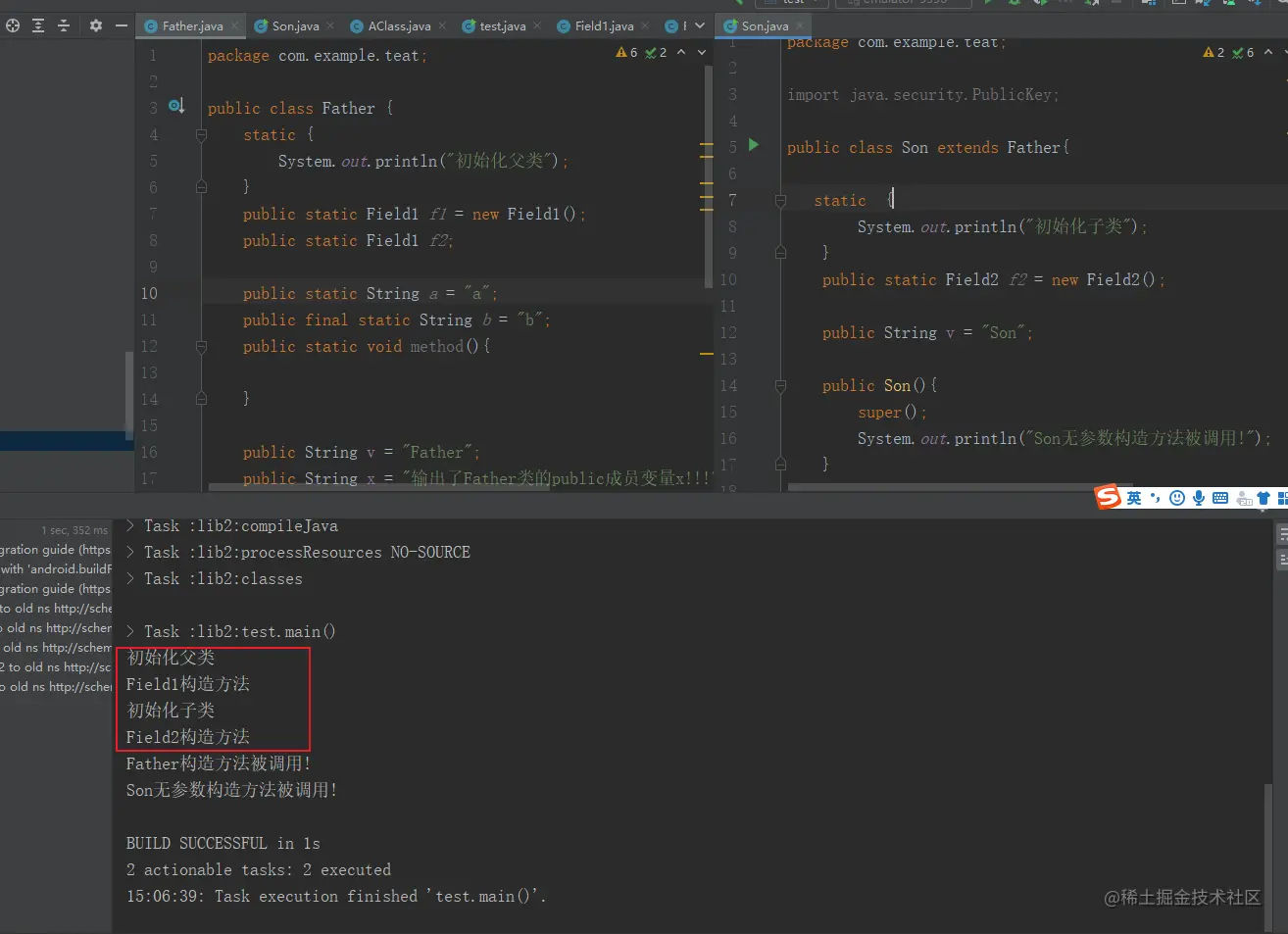Close the test.java tab
This screenshot has width=1288, height=934.
tap(537, 25)
